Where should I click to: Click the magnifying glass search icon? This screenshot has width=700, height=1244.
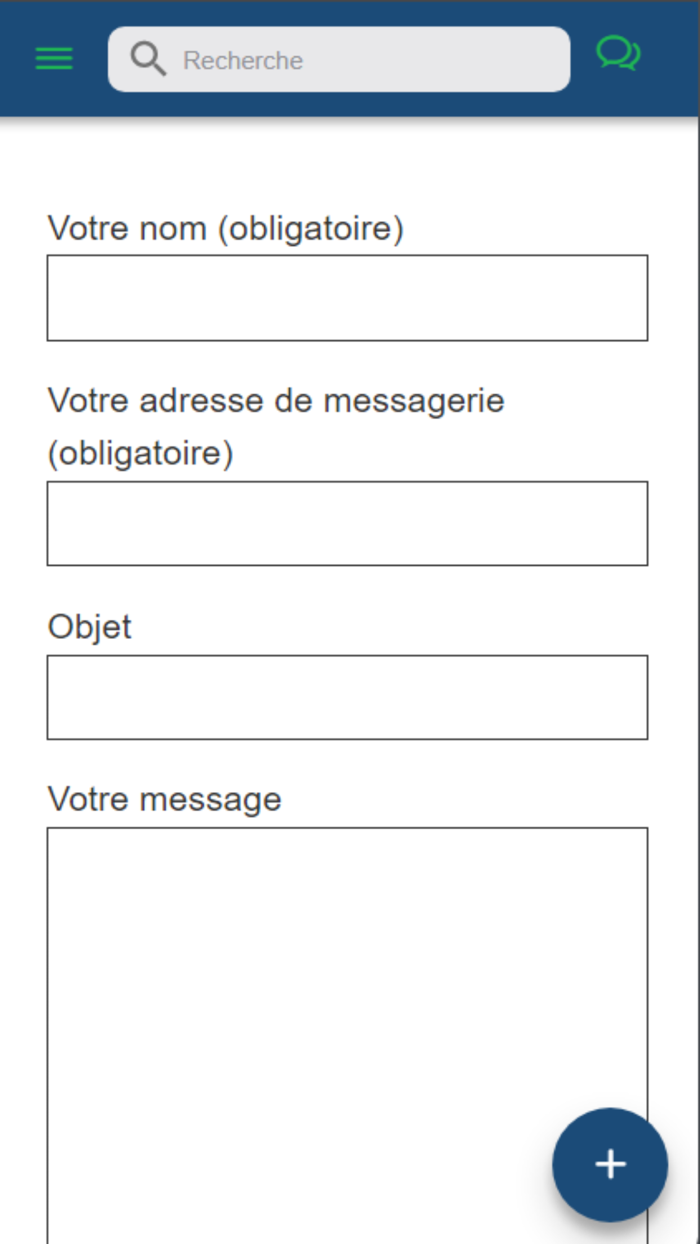click(x=148, y=60)
